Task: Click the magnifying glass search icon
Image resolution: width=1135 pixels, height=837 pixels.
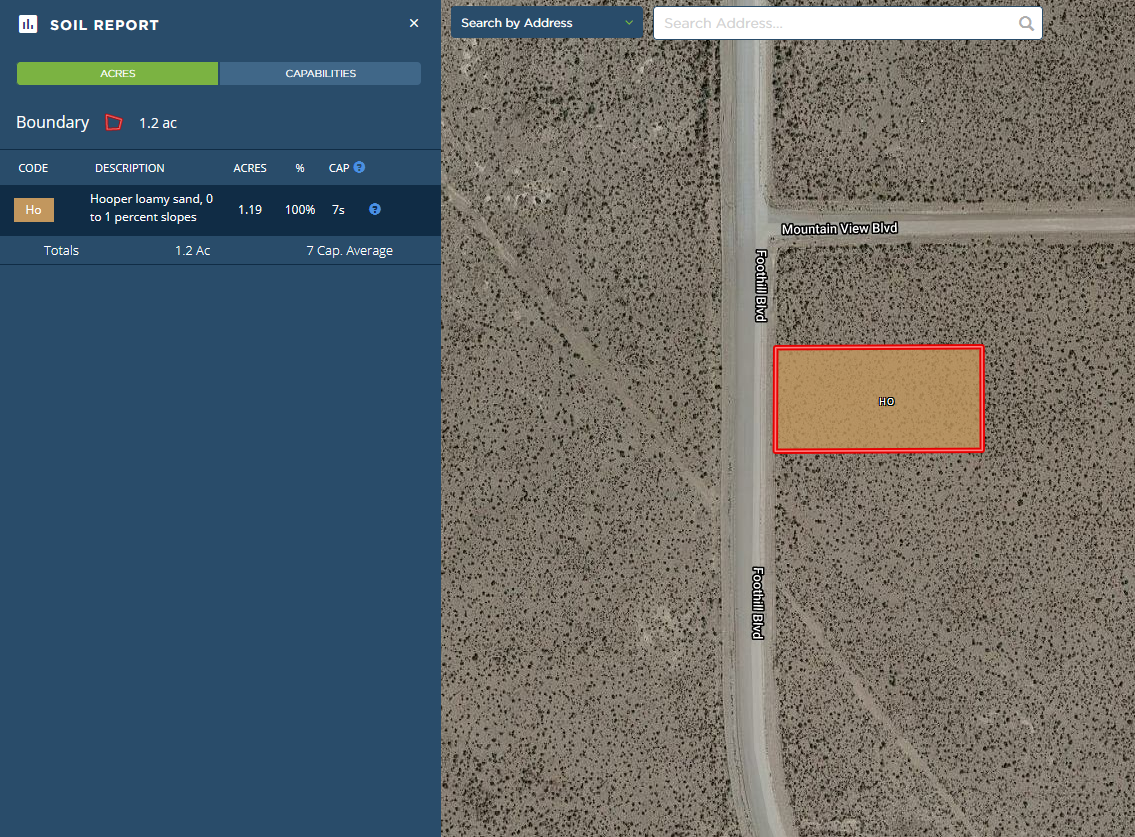Action: pyautogui.click(x=1026, y=23)
